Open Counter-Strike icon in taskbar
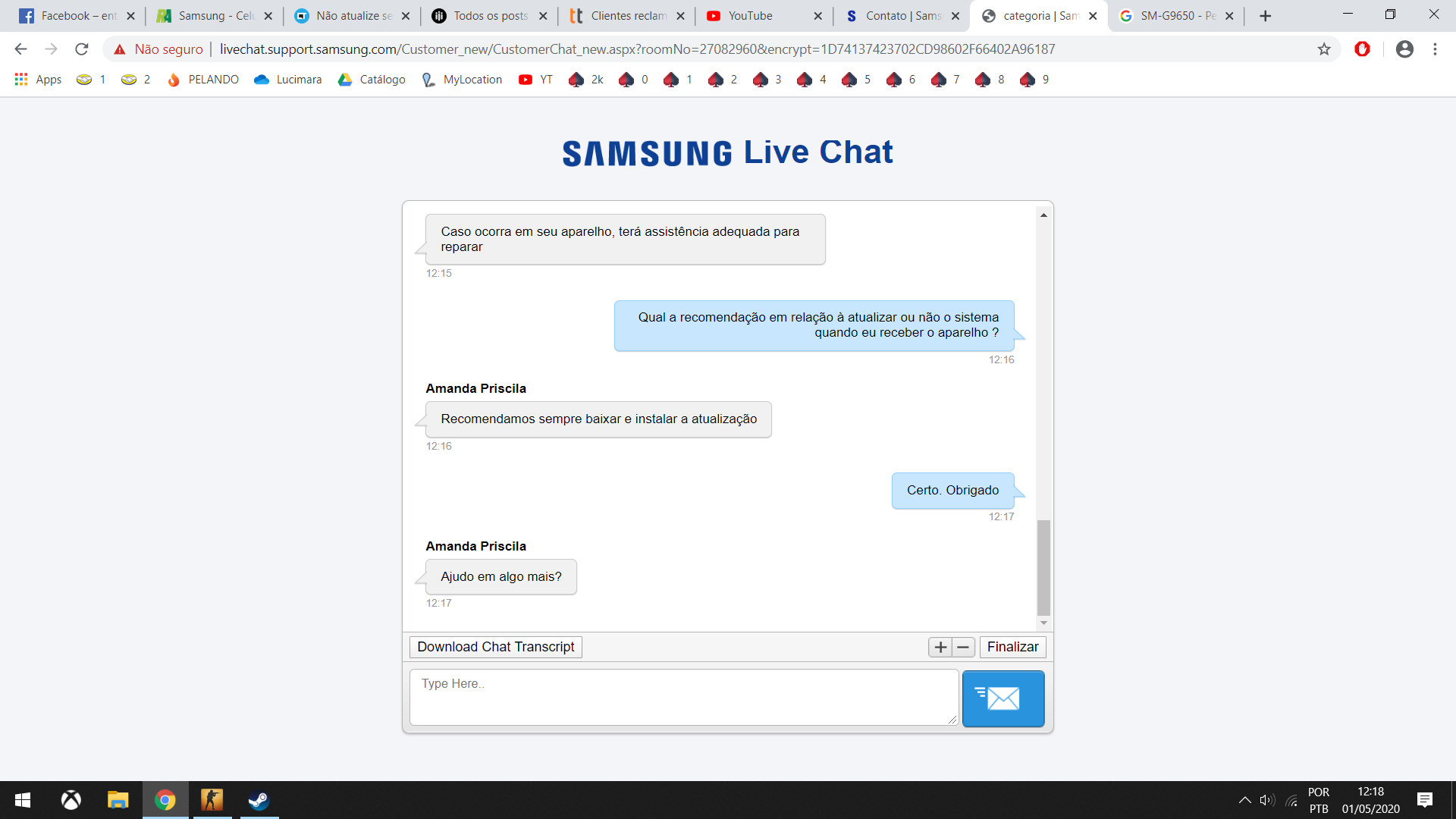 click(x=212, y=800)
